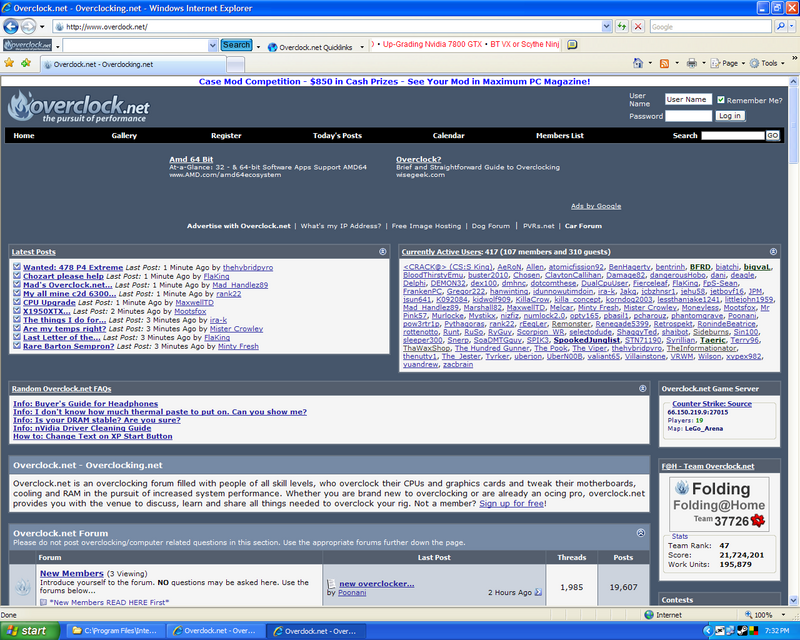Click the Google search input box
800x640 pixels.
pos(710,27)
